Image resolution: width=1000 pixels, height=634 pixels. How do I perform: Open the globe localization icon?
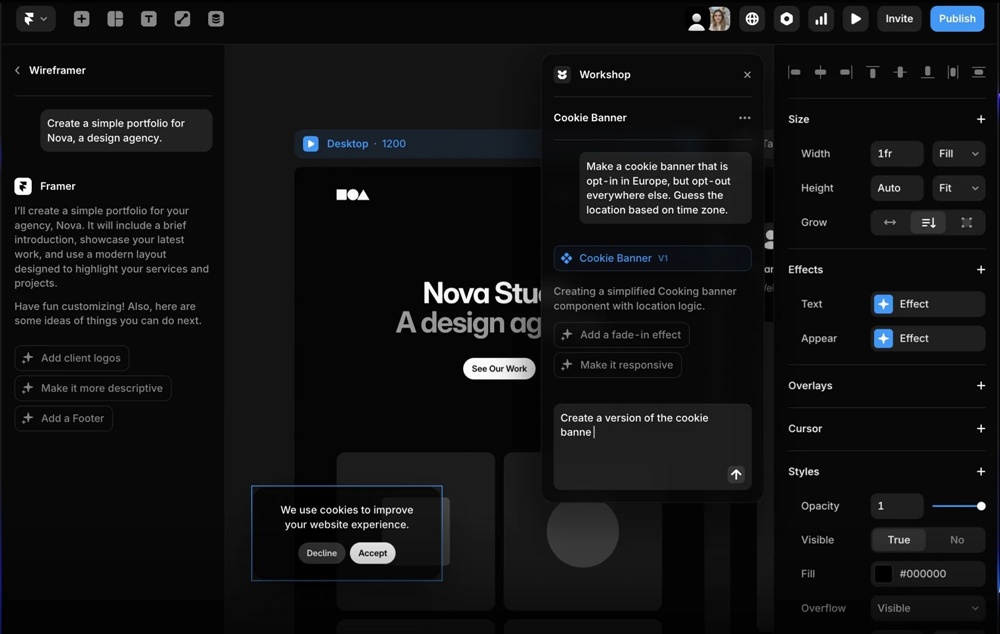[753, 18]
